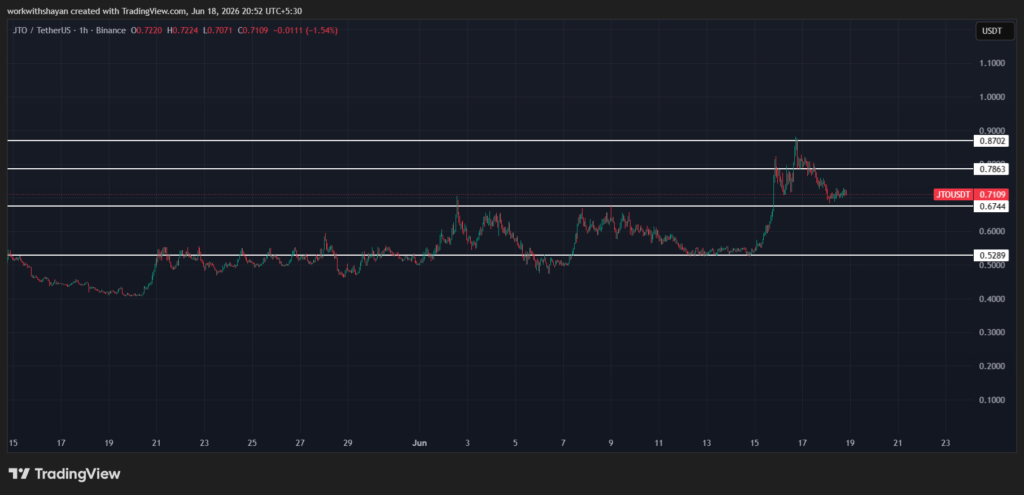
Task: Click the red JTOUSDT symbol tag
Action: tap(953, 195)
